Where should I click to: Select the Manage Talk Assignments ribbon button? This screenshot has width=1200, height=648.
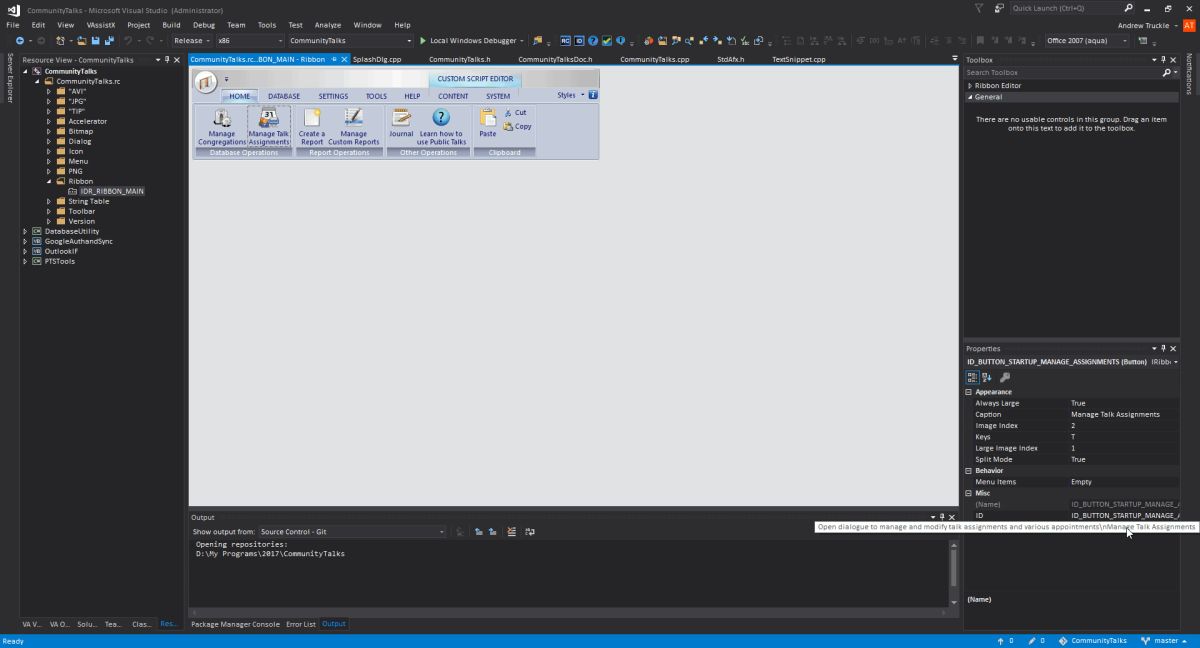pos(269,126)
